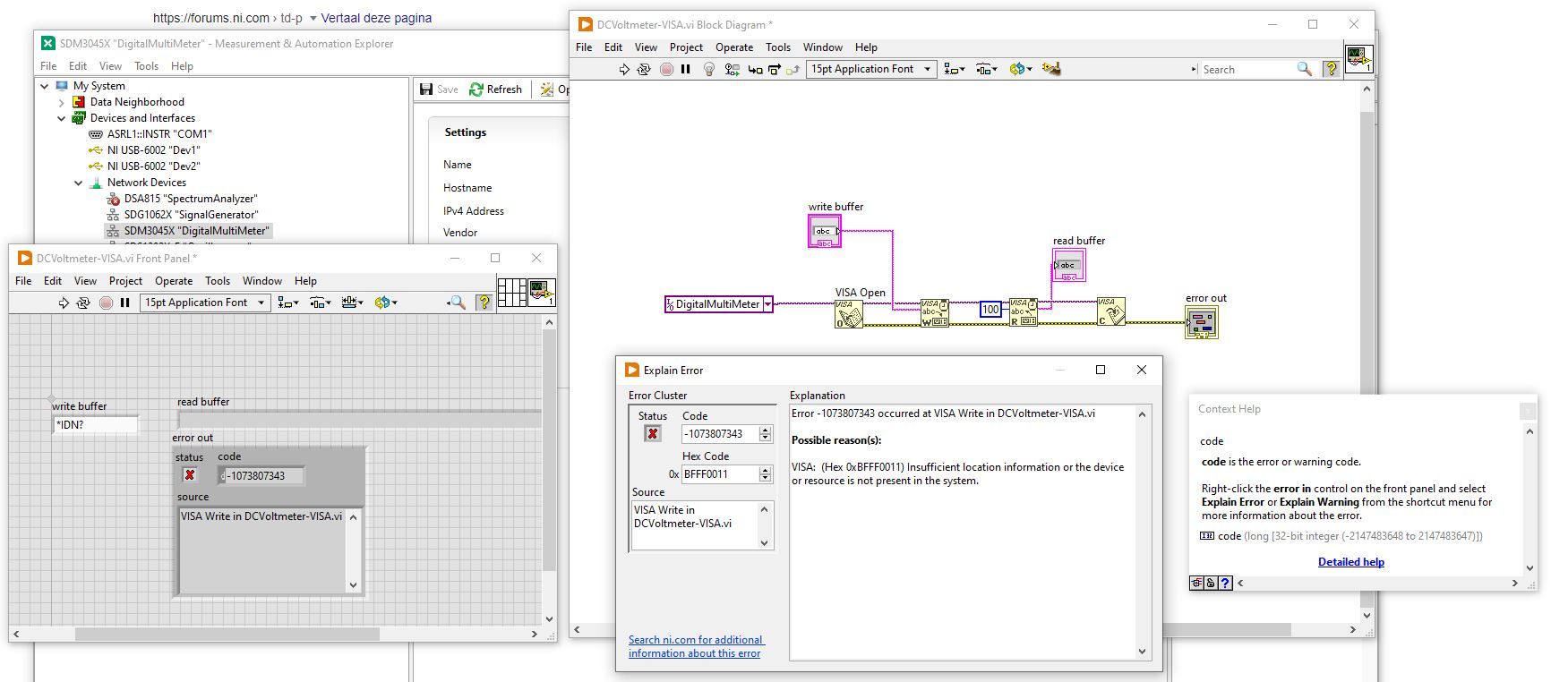Toggle Highlight Execution light bulb
The width and height of the screenshot is (1568, 682).
coord(709,69)
